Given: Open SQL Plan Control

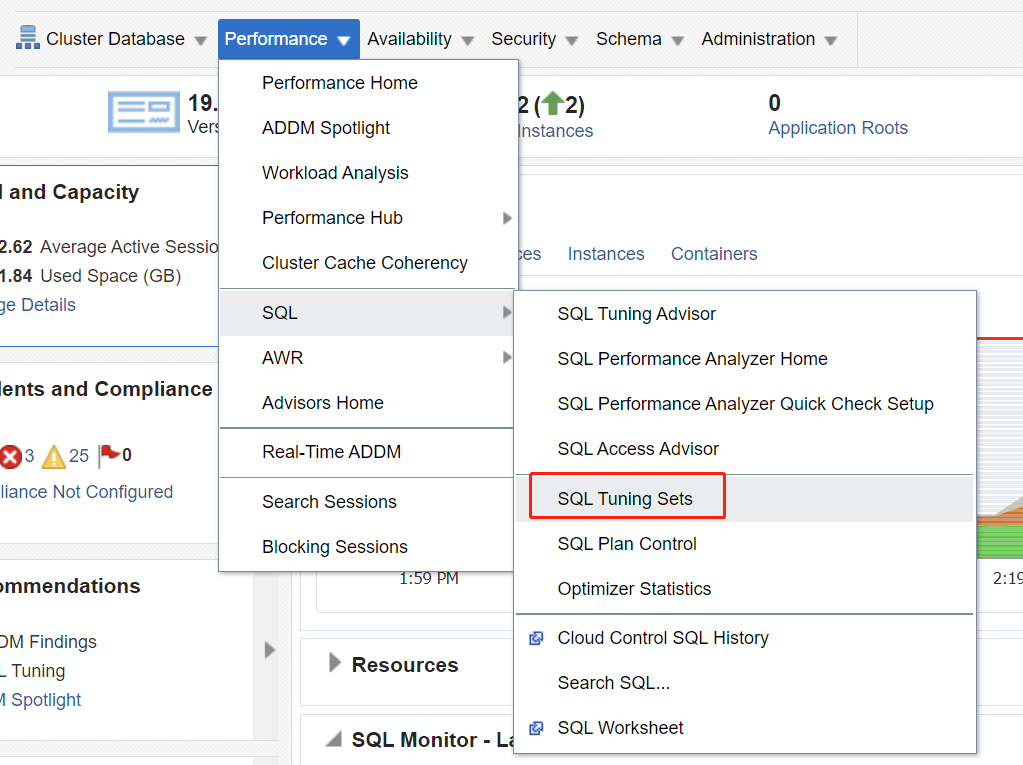Looking at the screenshot, I should click(744, 544).
